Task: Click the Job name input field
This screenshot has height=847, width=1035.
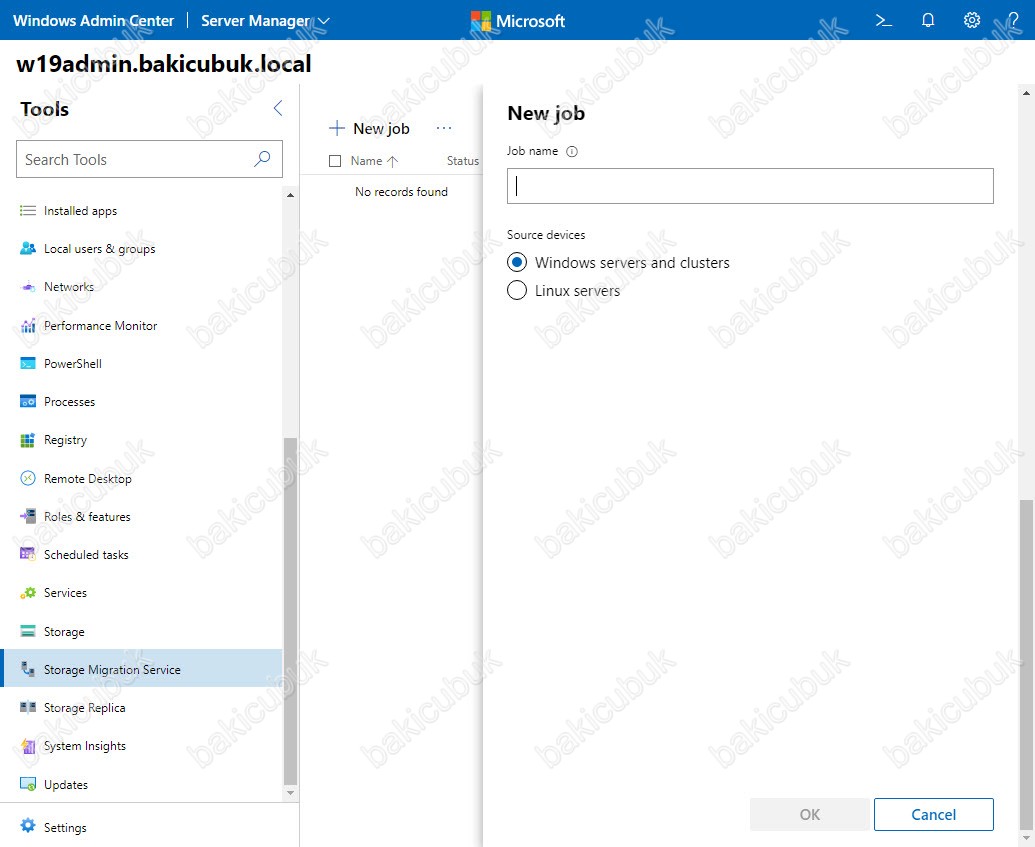Action: click(x=750, y=186)
